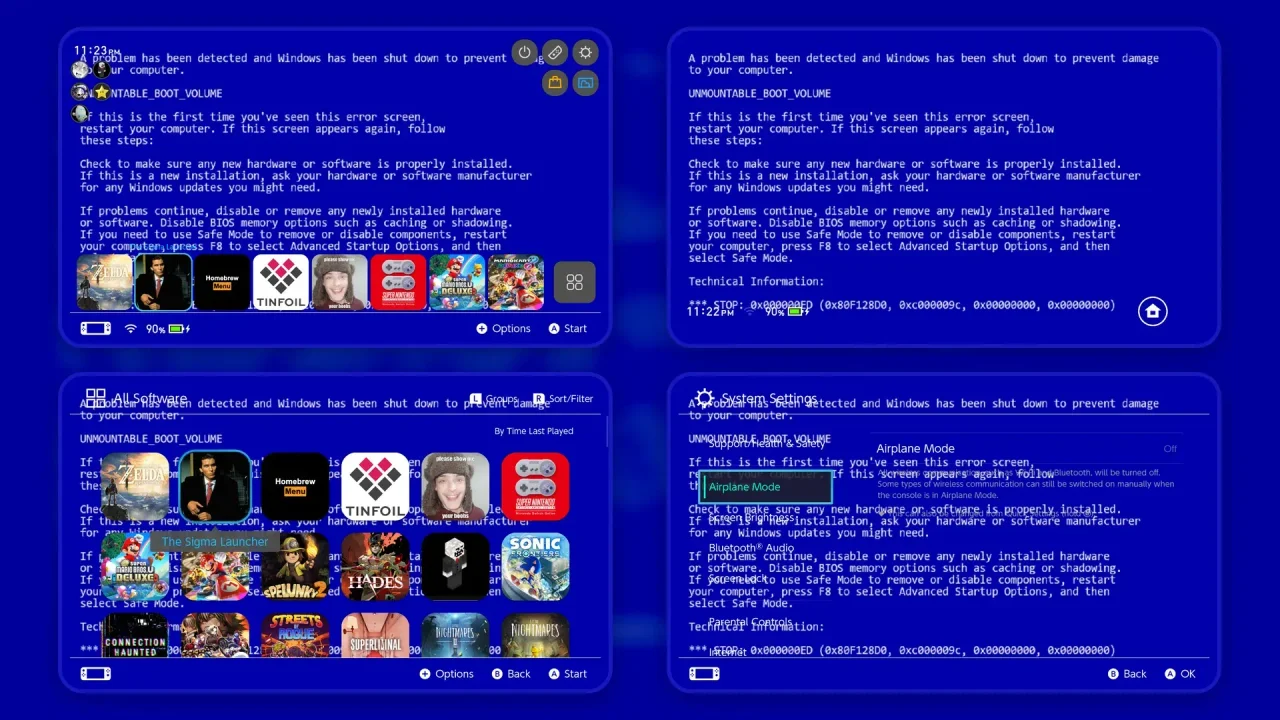Select Internet in settings sidebar
1280x720 pixels.
727,652
